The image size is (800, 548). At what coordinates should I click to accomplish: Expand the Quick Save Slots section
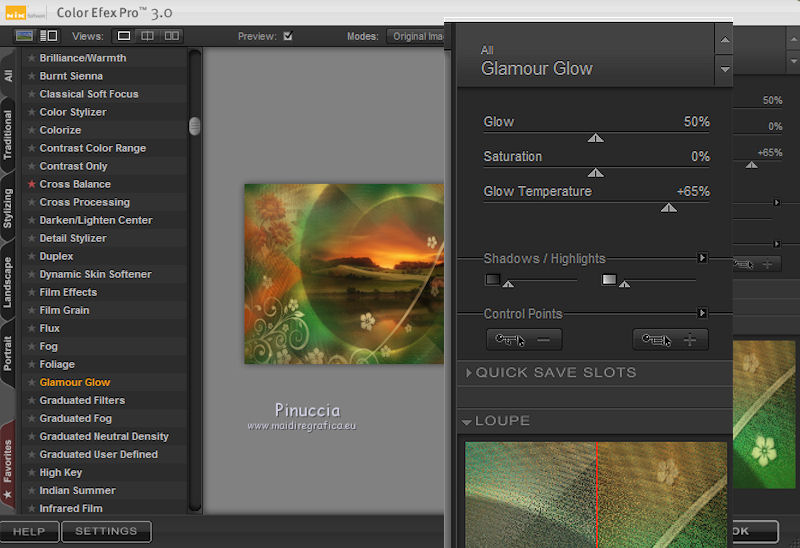point(470,373)
